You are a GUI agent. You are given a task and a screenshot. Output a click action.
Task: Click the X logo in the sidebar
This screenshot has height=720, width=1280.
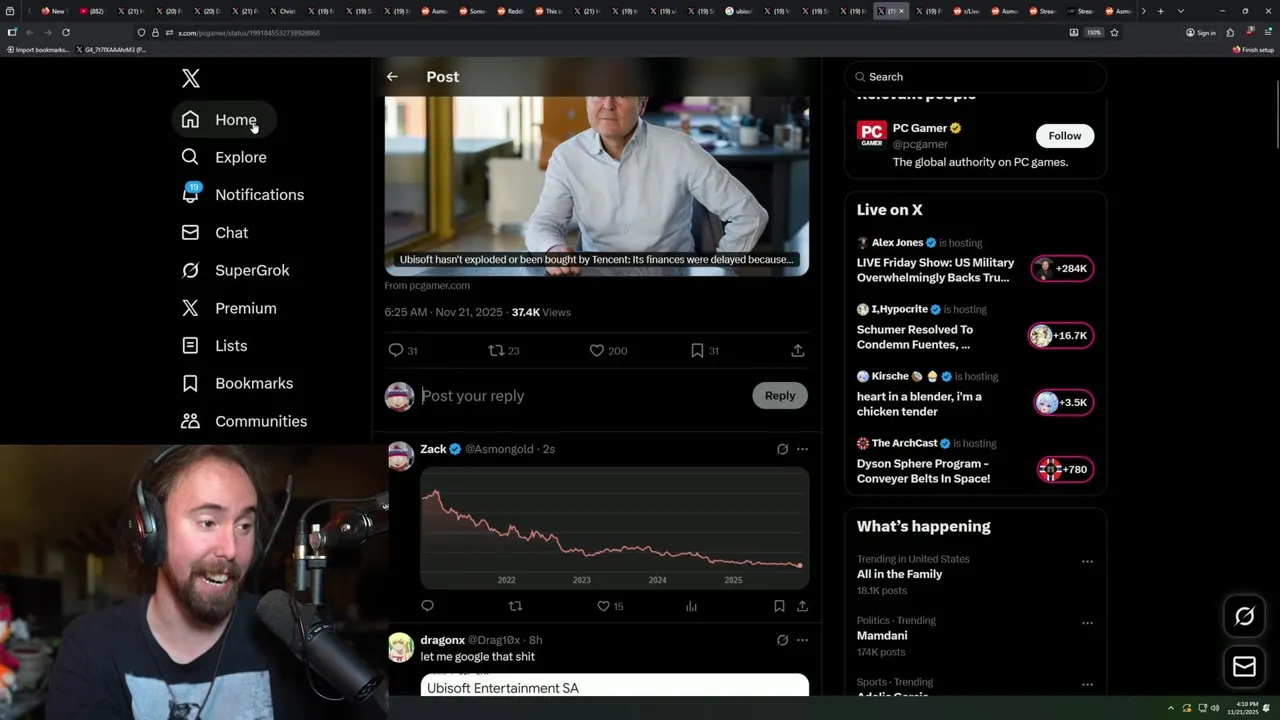pos(191,78)
